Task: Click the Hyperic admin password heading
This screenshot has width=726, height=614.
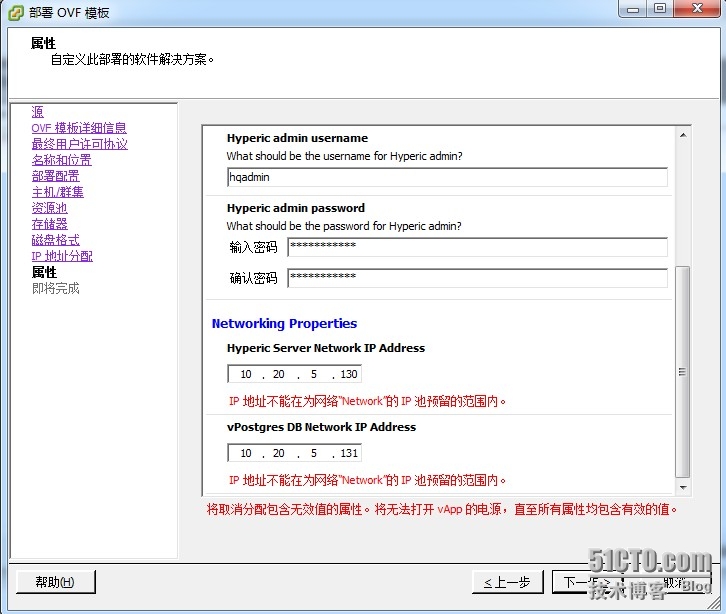Action: coord(296,208)
